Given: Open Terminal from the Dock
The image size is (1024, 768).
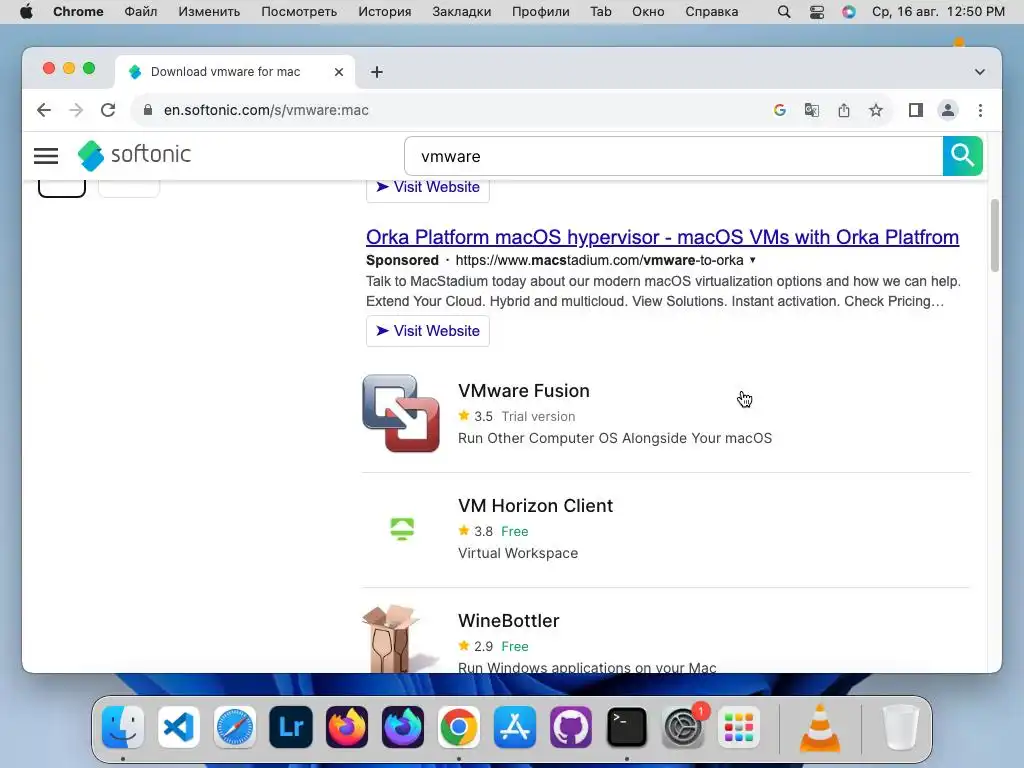Looking at the screenshot, I should (x=627, y=727).
